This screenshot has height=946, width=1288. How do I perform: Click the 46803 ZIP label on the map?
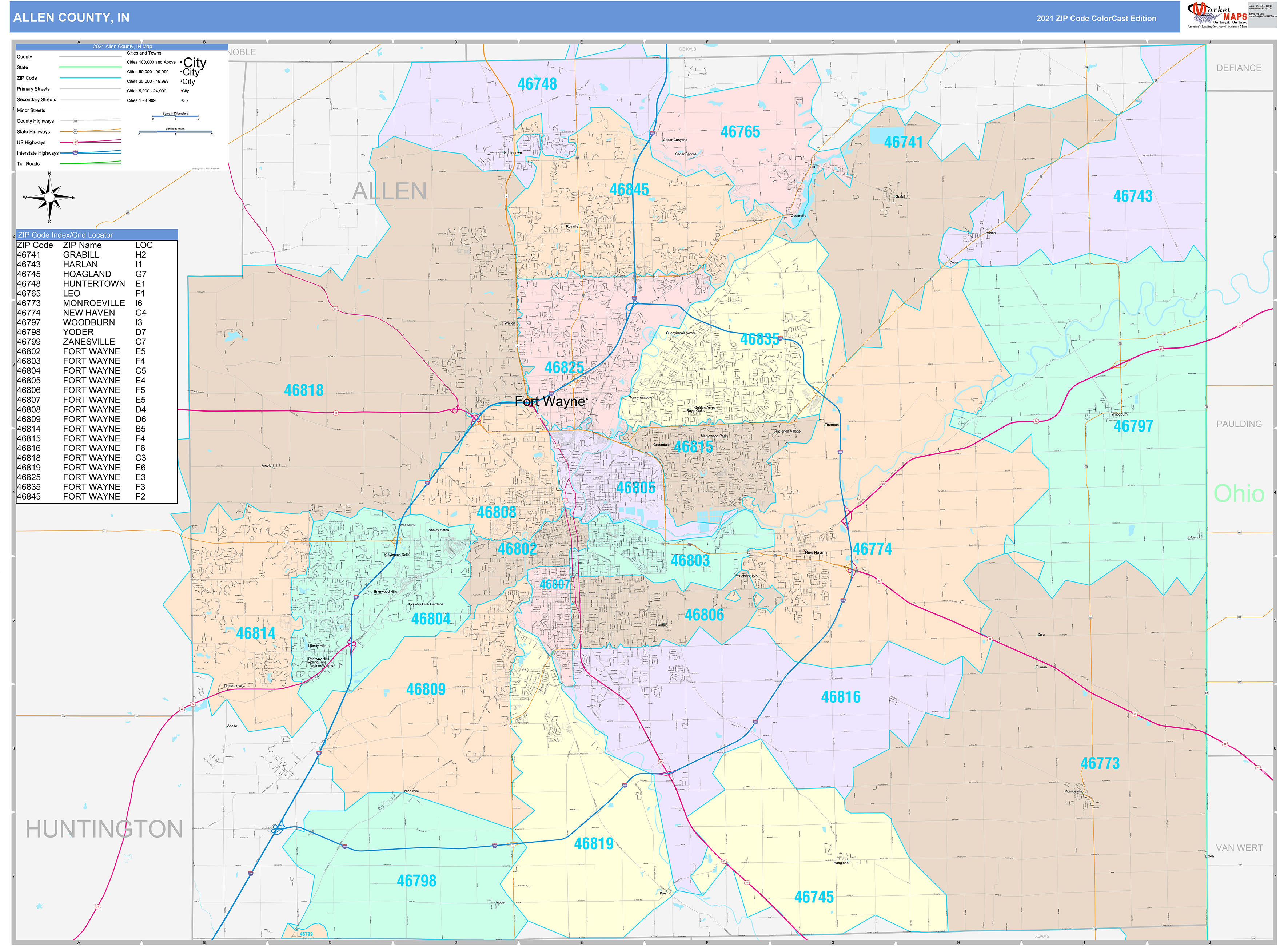point(690,561)
